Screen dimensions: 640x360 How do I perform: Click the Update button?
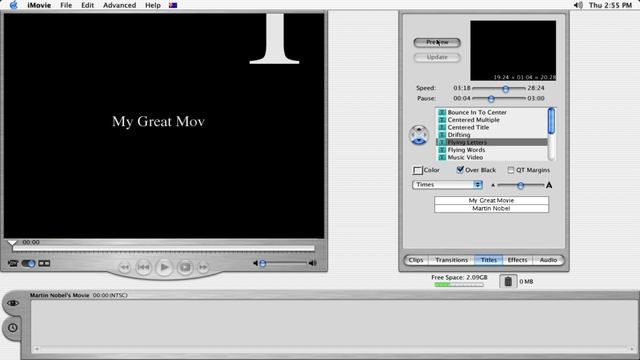pos(437,58)
